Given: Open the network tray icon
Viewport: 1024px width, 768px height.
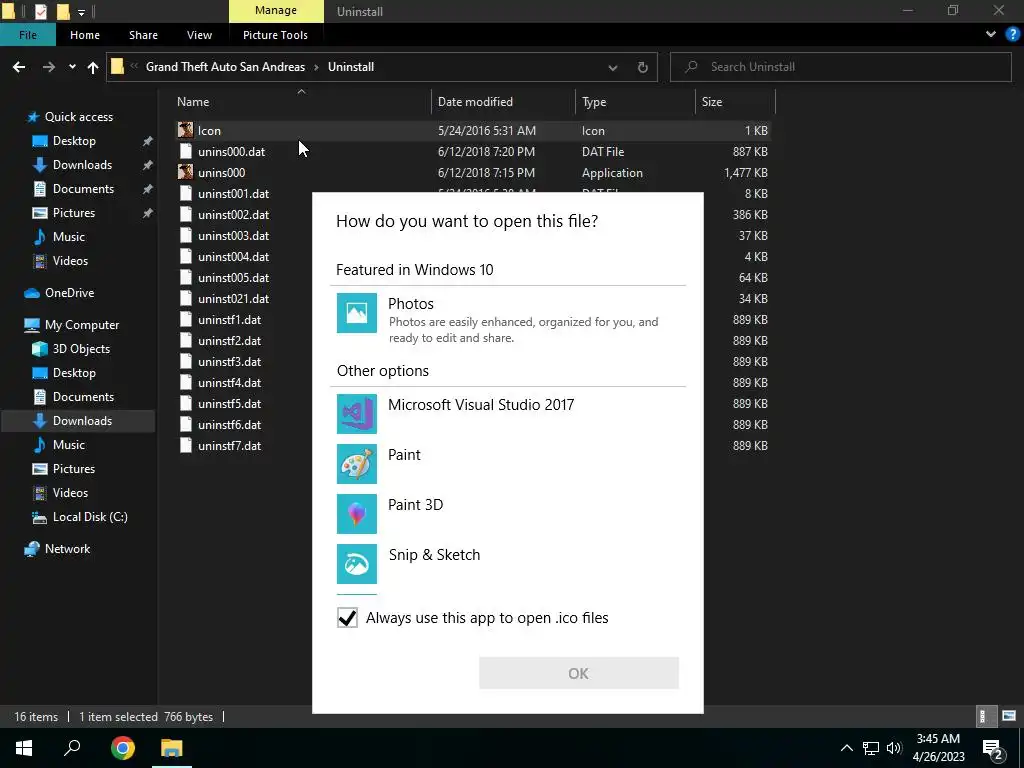Looking at the screenshot, I should point(871,748).
